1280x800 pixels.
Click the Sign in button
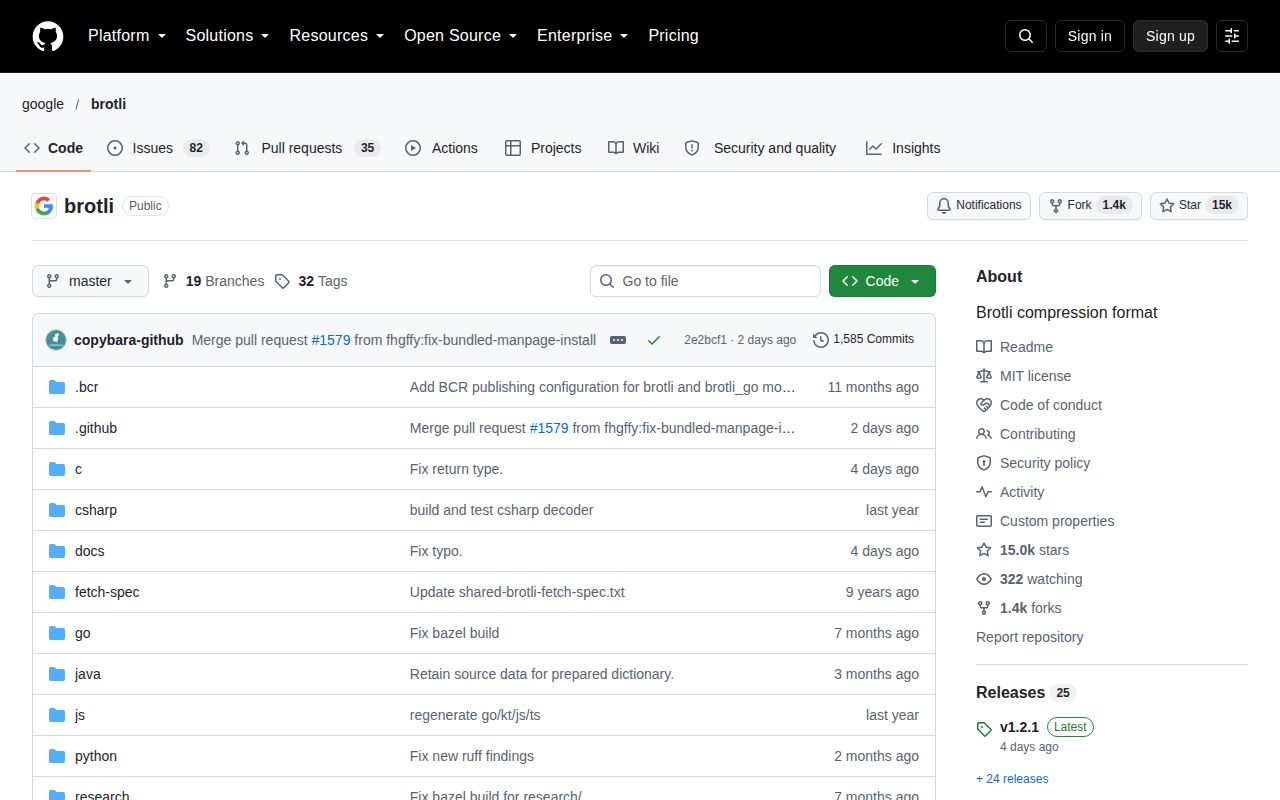(x=1089, y=36)
